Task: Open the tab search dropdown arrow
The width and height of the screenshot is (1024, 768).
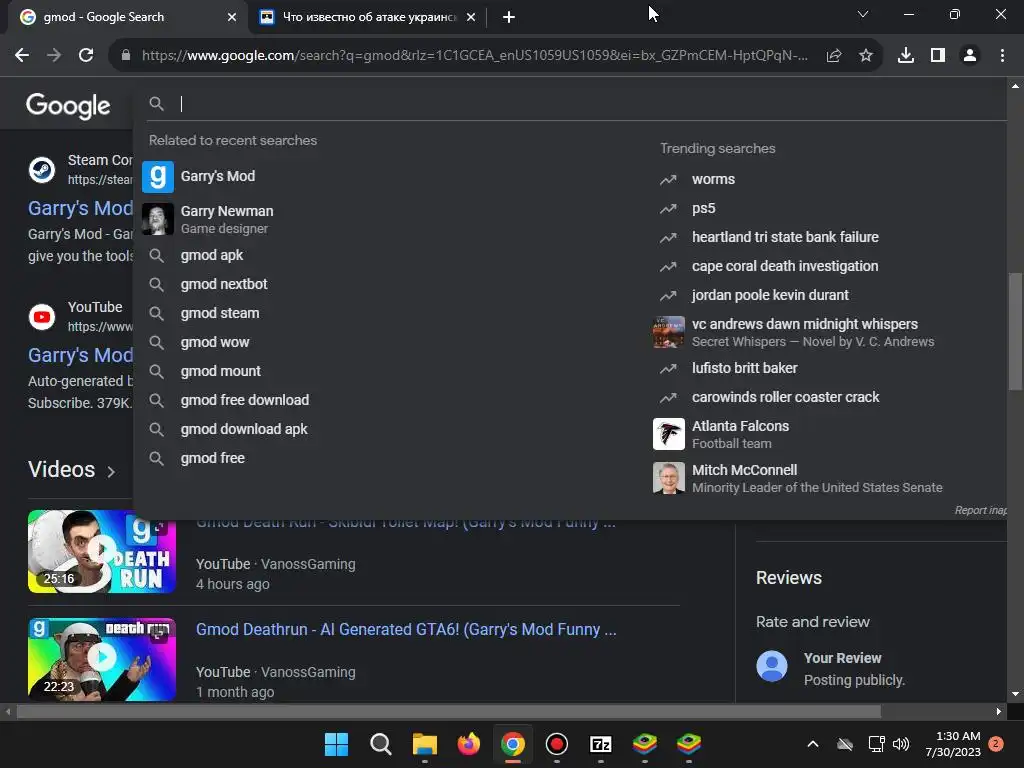Action: 863,14
